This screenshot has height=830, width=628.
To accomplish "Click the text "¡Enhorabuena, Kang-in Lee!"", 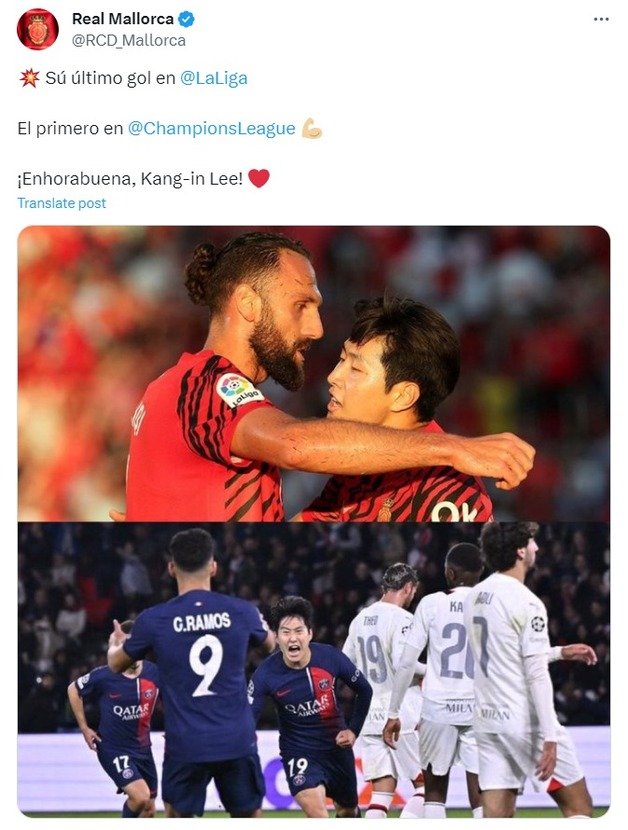I will pos(130,179).
